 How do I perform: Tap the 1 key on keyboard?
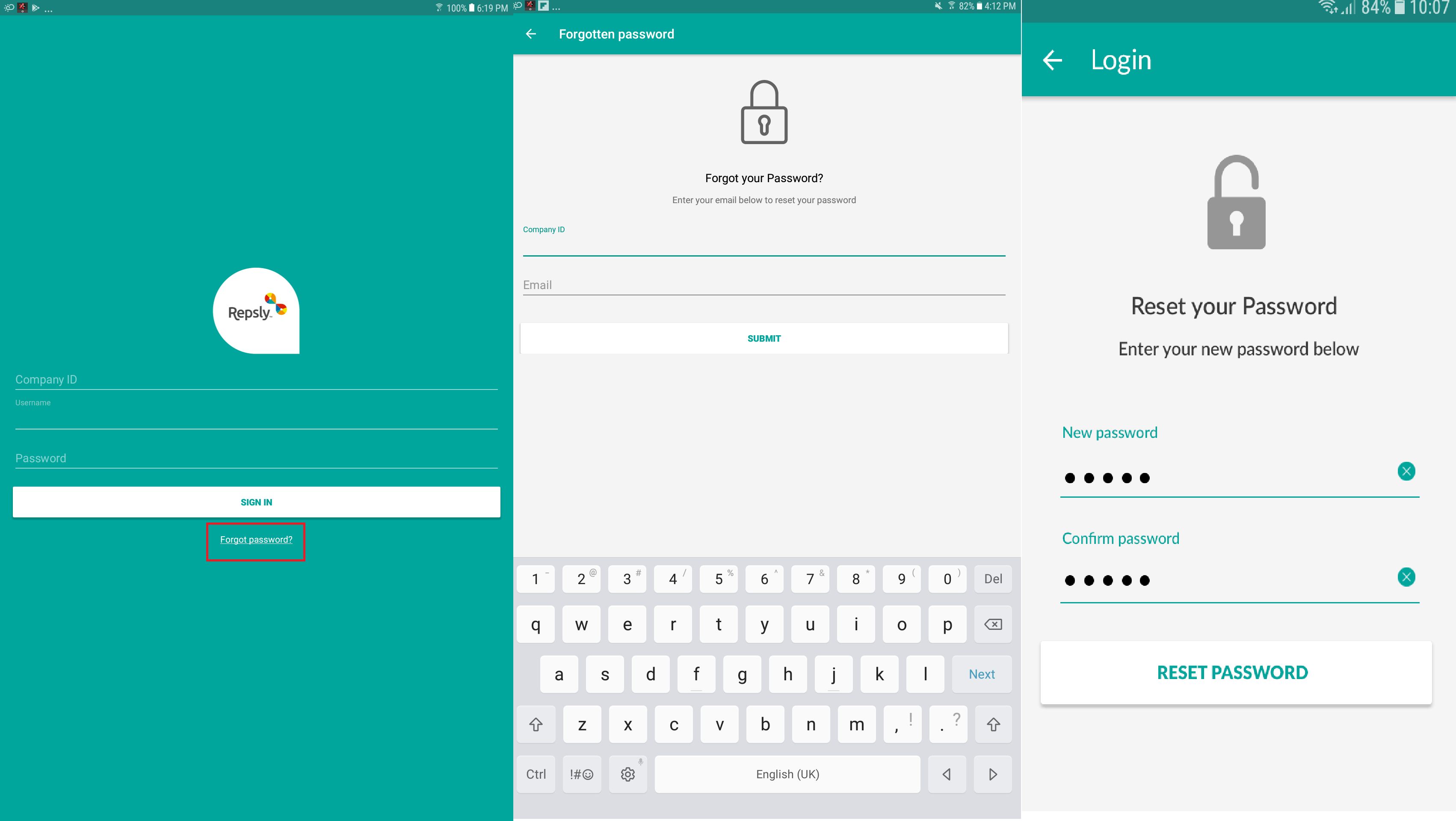[536, 579]
